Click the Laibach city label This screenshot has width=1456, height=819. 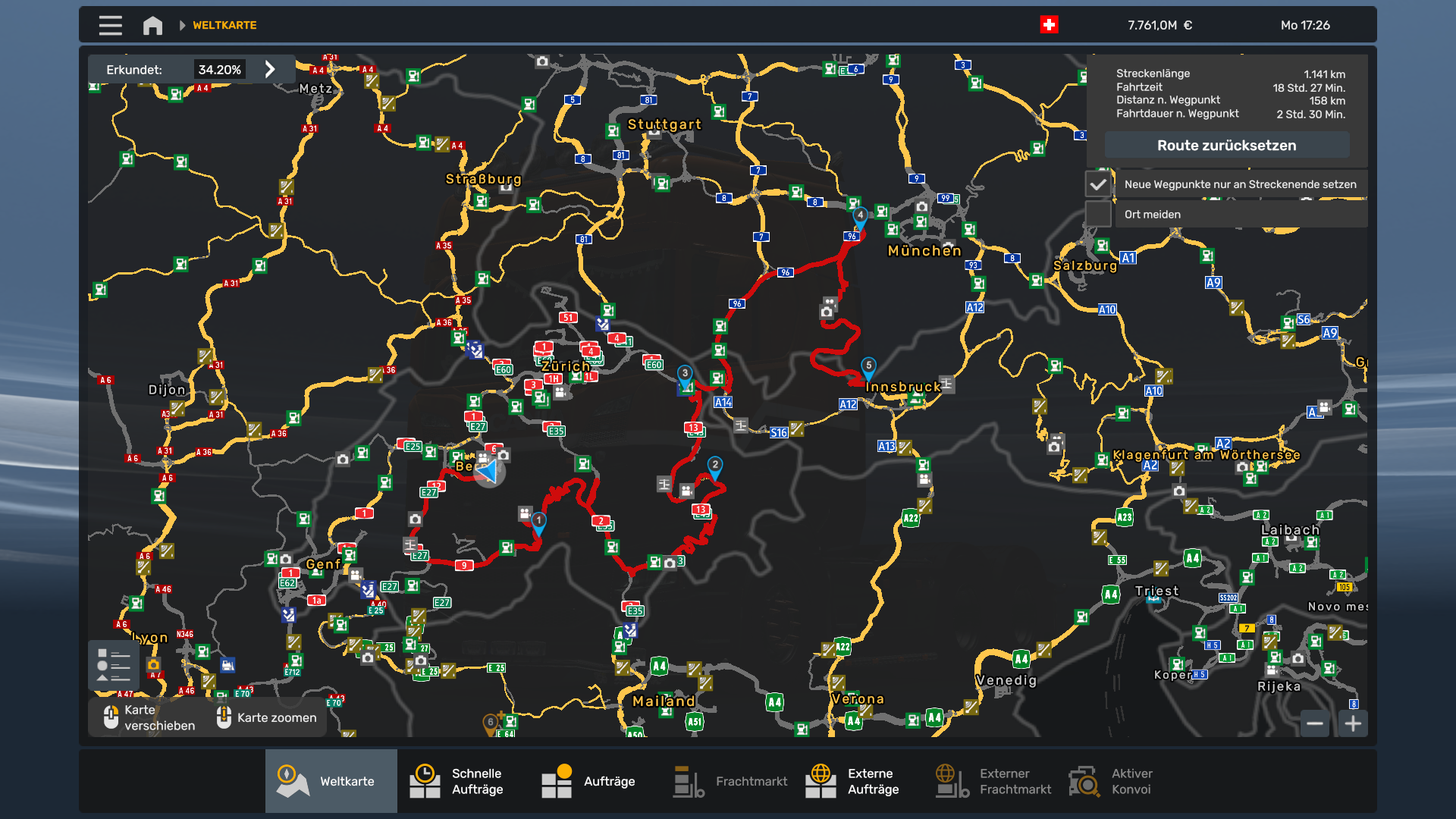point(1290,530)
